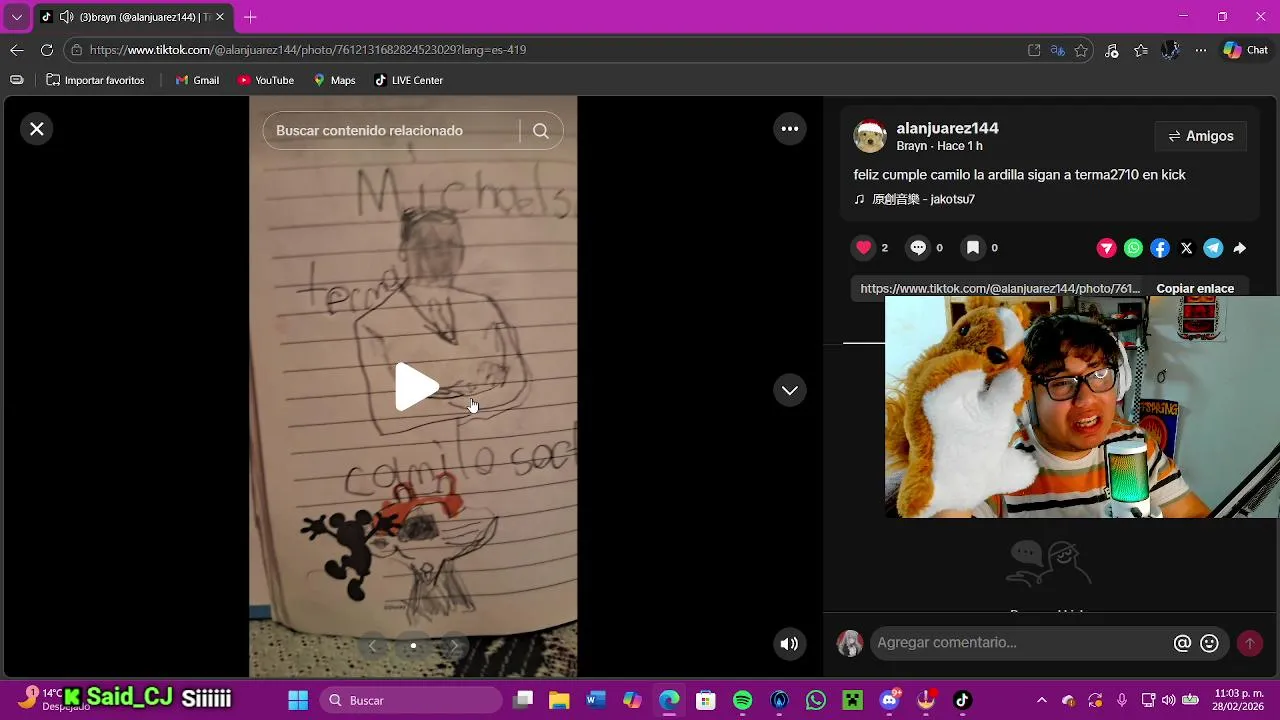Viewport: 1280px width, 720px height.
Task: Open the Edge profile picture
Action: click(1170, 50)
